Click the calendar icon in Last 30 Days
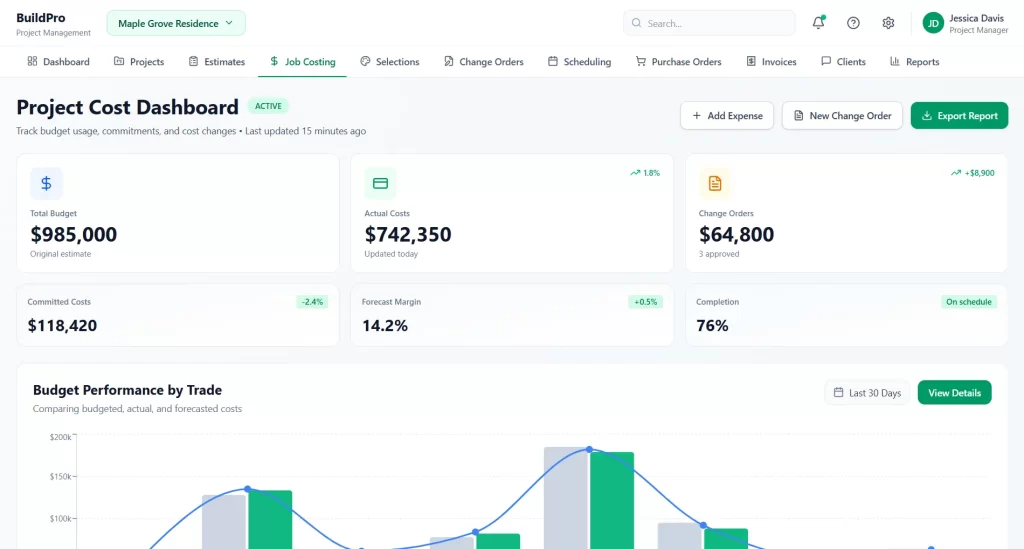Image resolution: width=1024 pixels, height=549 pixels. 839,392
